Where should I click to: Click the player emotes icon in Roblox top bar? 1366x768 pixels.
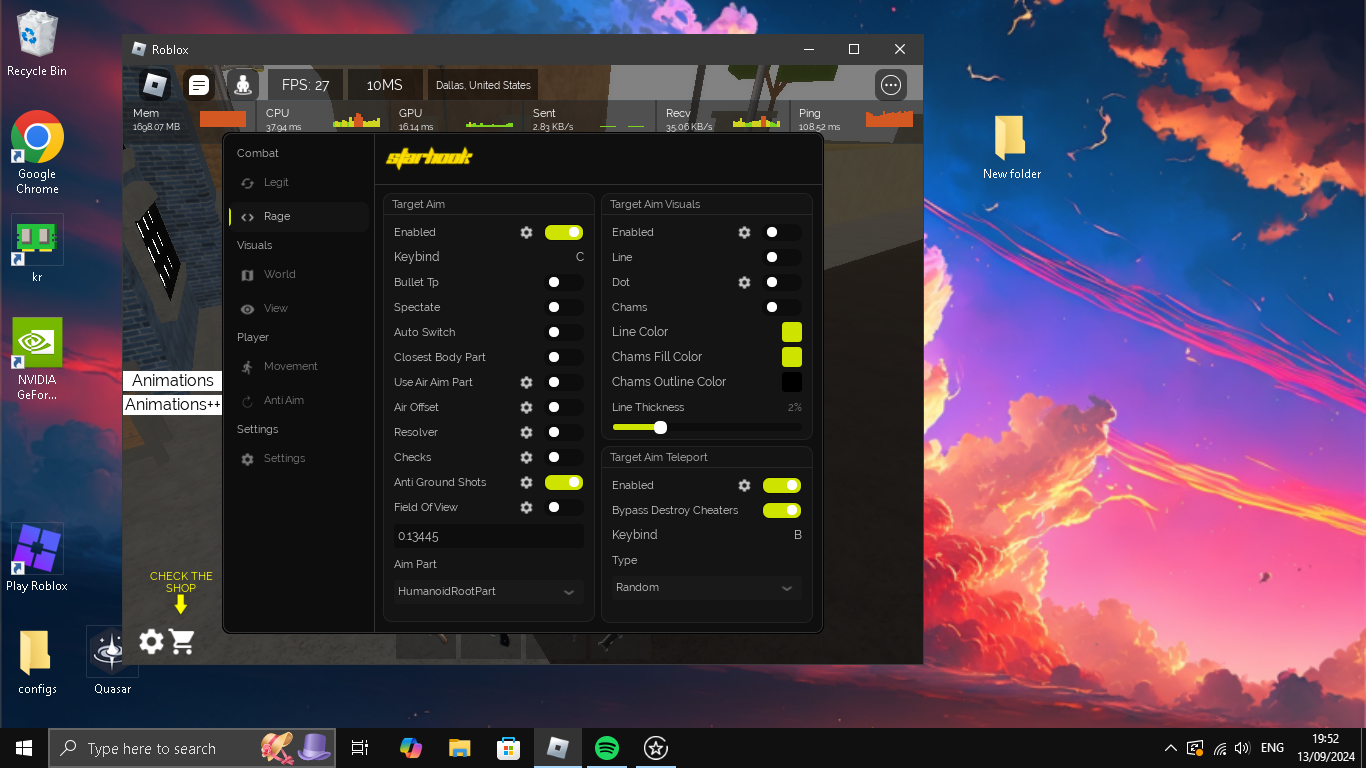243,85
